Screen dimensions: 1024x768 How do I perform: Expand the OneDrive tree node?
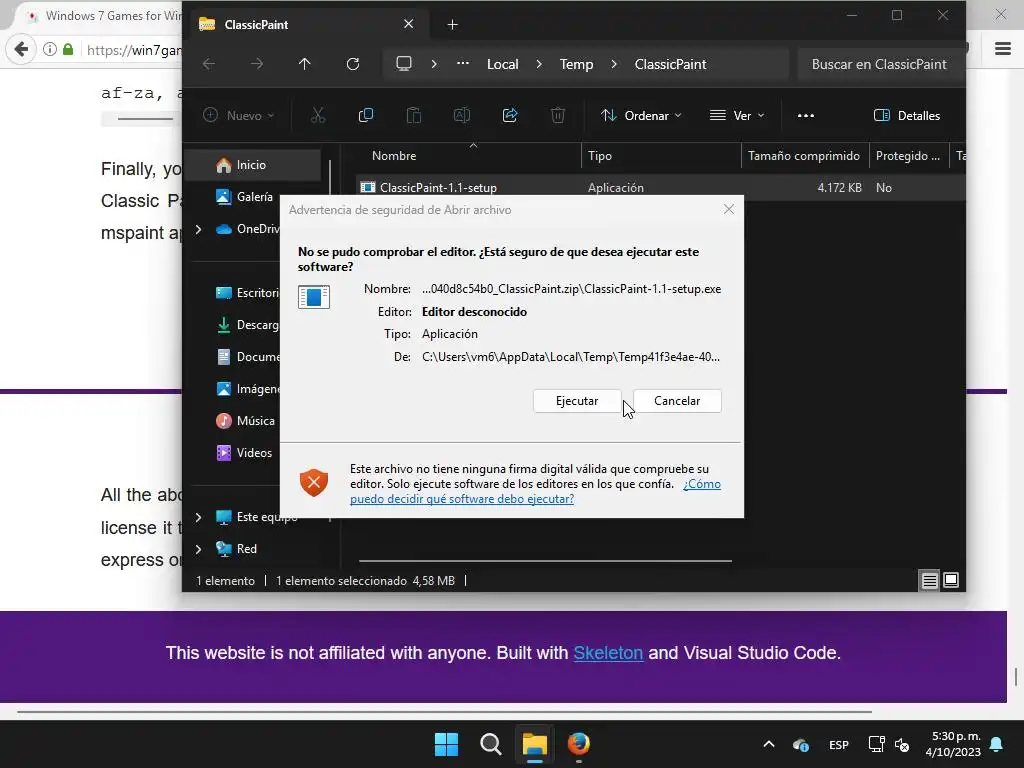point(199,229)
